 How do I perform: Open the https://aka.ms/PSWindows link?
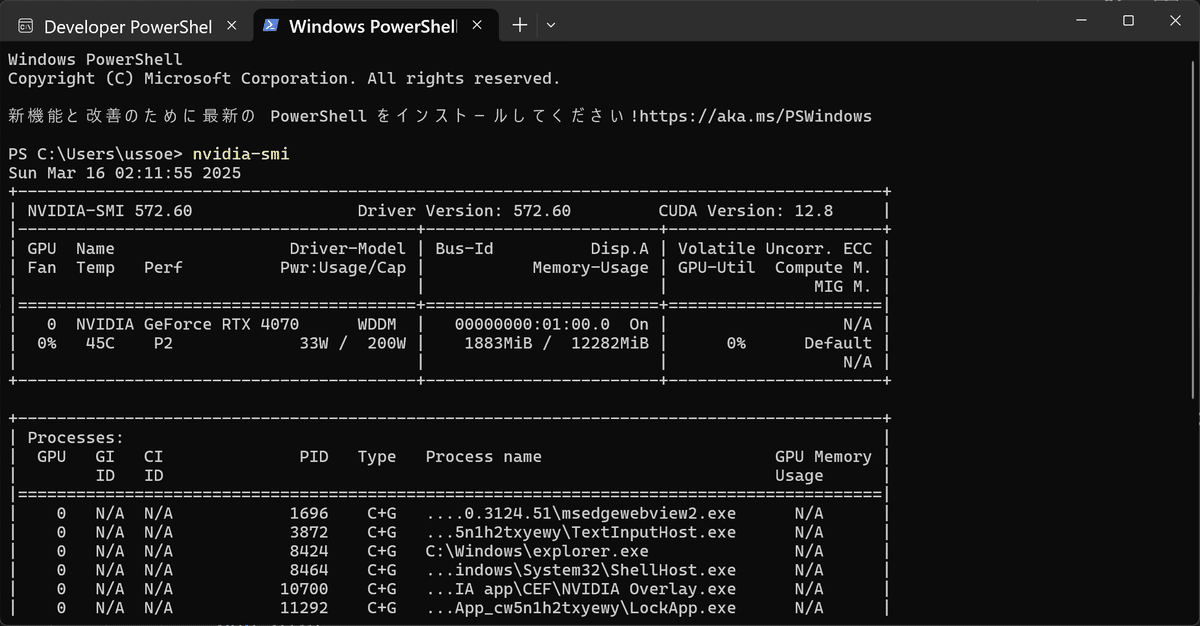click(755, 116)
